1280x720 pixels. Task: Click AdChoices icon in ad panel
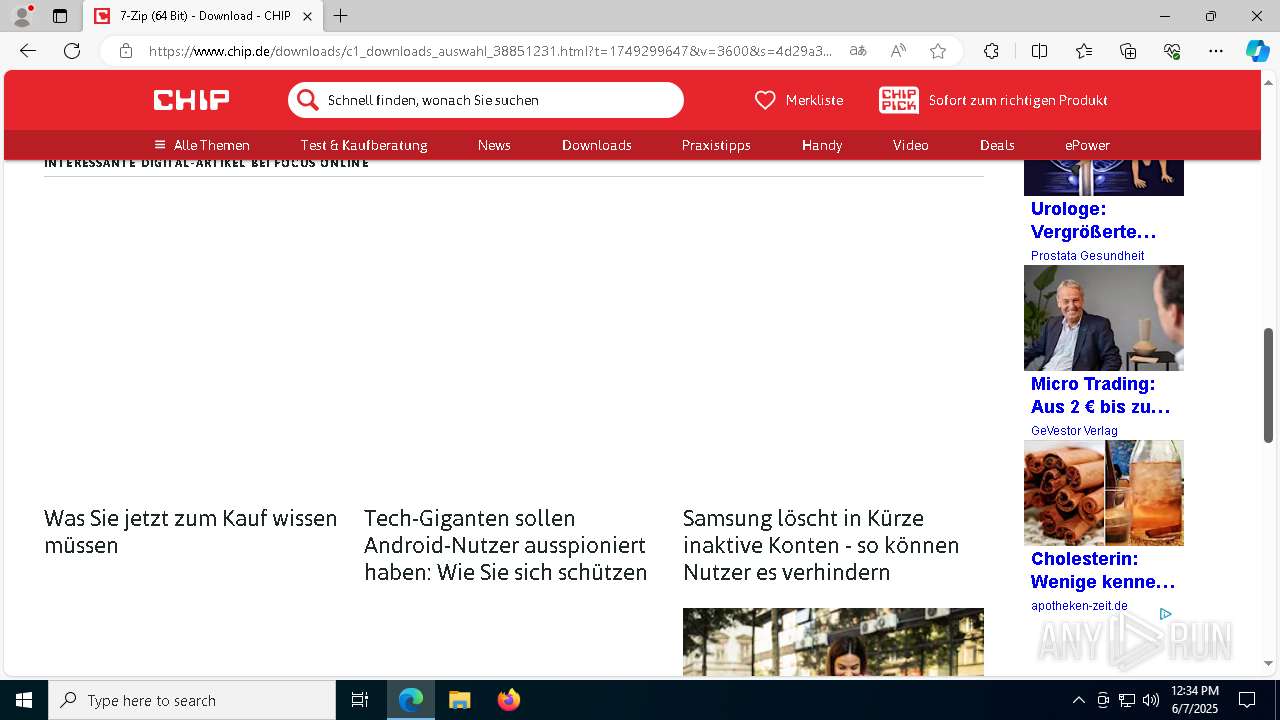(1165, 614)
